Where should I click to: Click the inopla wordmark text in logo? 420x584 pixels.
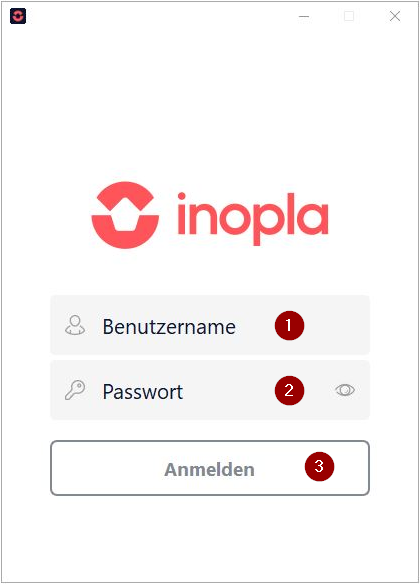click(253, 219)
